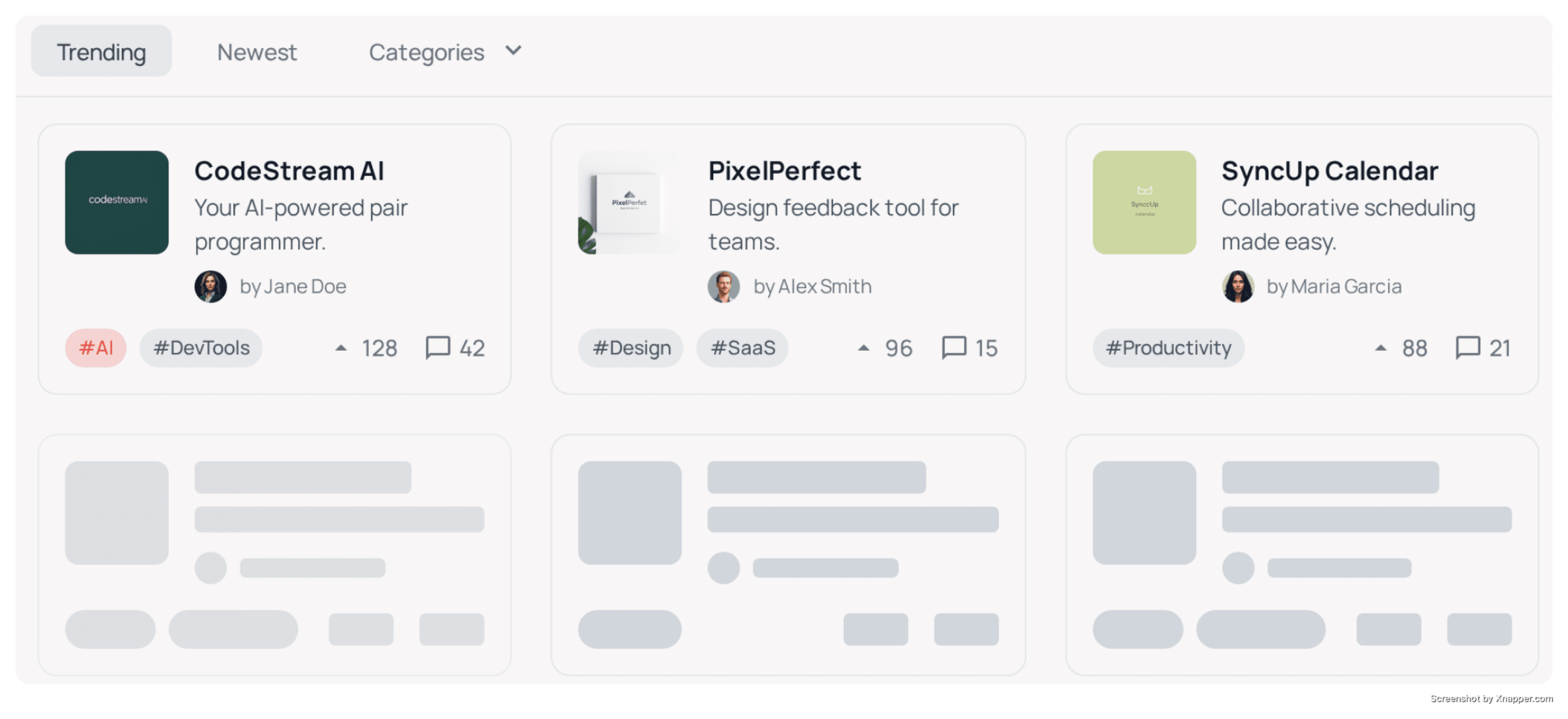Click Maria Garcia's avatar
The height and width of the screenshot is (719, 1568).
pyautogui.click(x=1239, y=286)
